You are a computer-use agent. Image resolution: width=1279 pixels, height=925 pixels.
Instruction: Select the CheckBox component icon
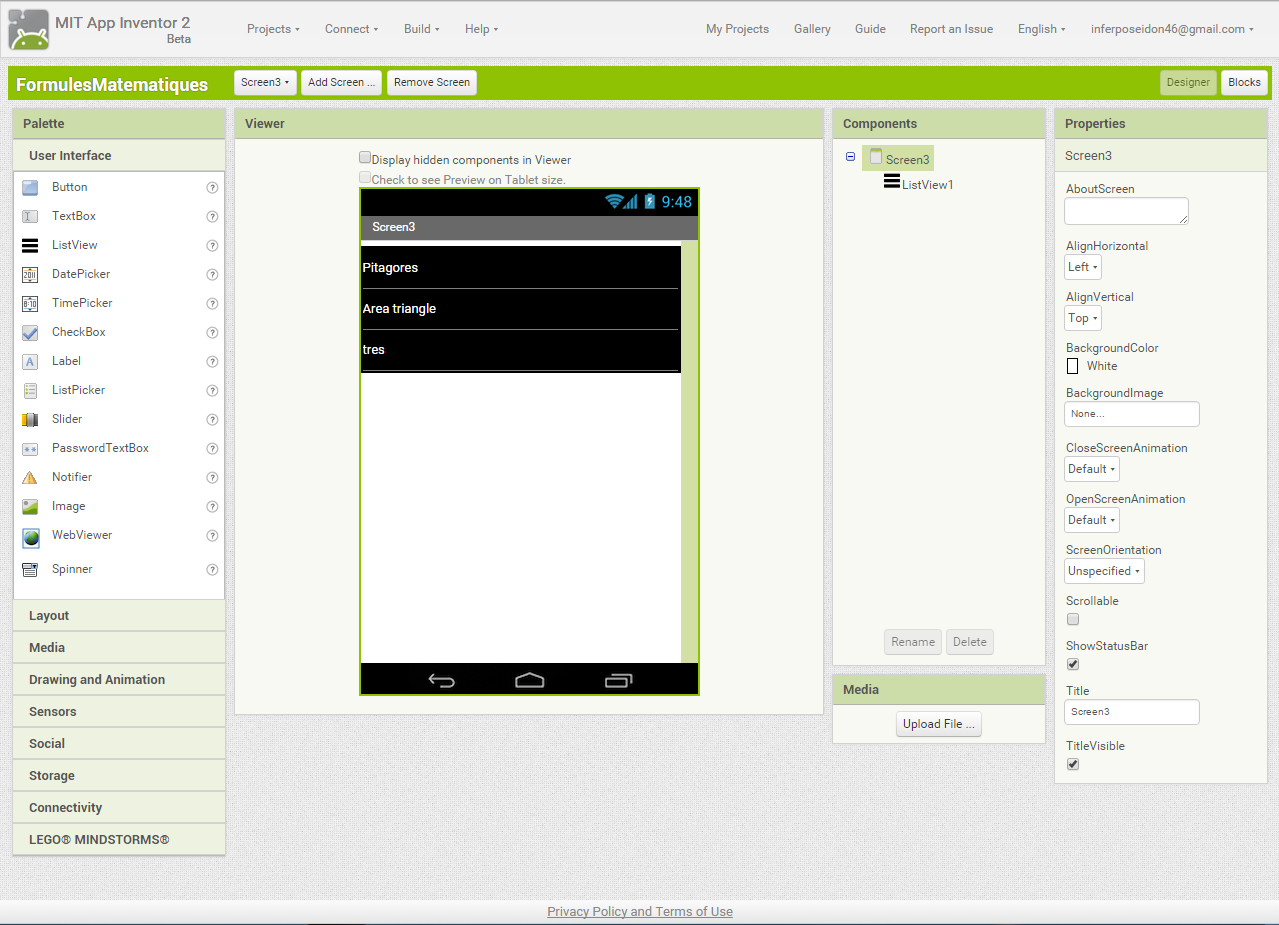point(30,333)
